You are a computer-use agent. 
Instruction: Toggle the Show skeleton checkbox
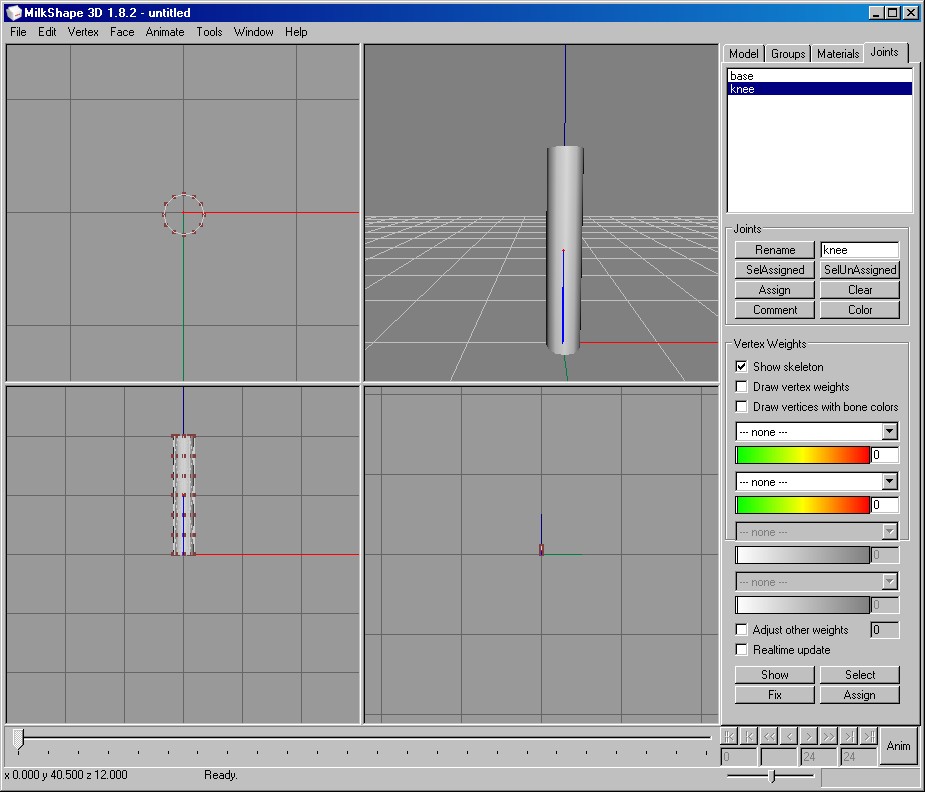coord(742,367)
